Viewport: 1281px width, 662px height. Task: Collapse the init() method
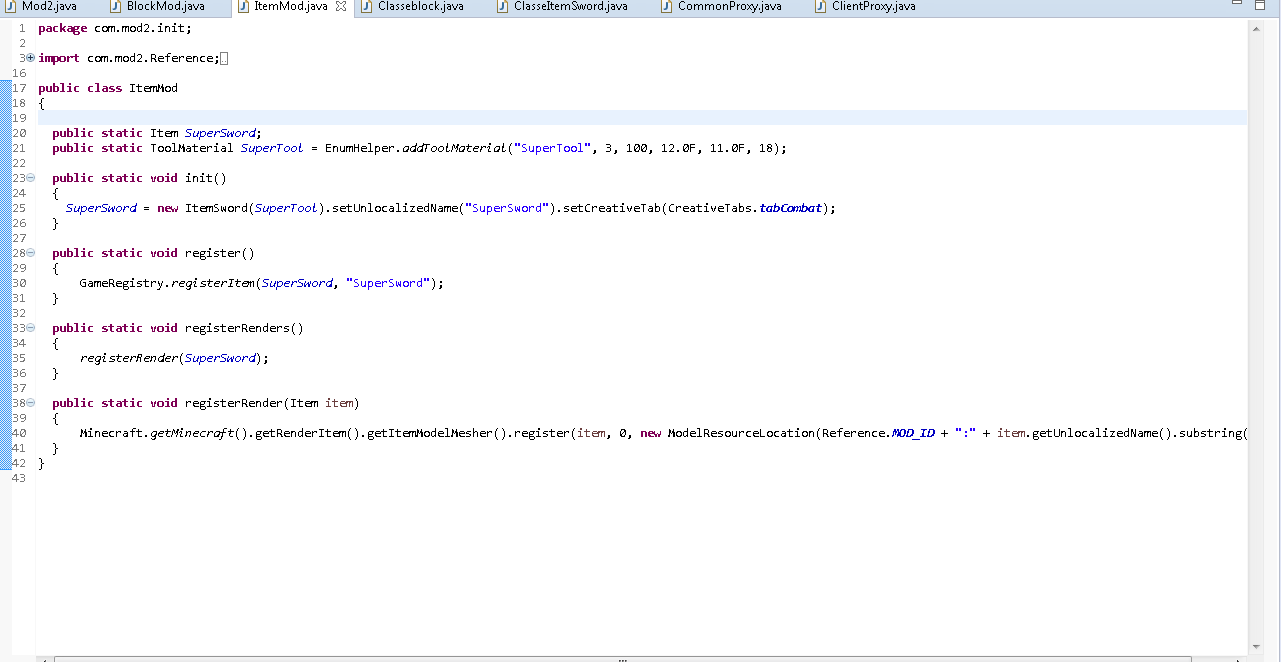31,178
